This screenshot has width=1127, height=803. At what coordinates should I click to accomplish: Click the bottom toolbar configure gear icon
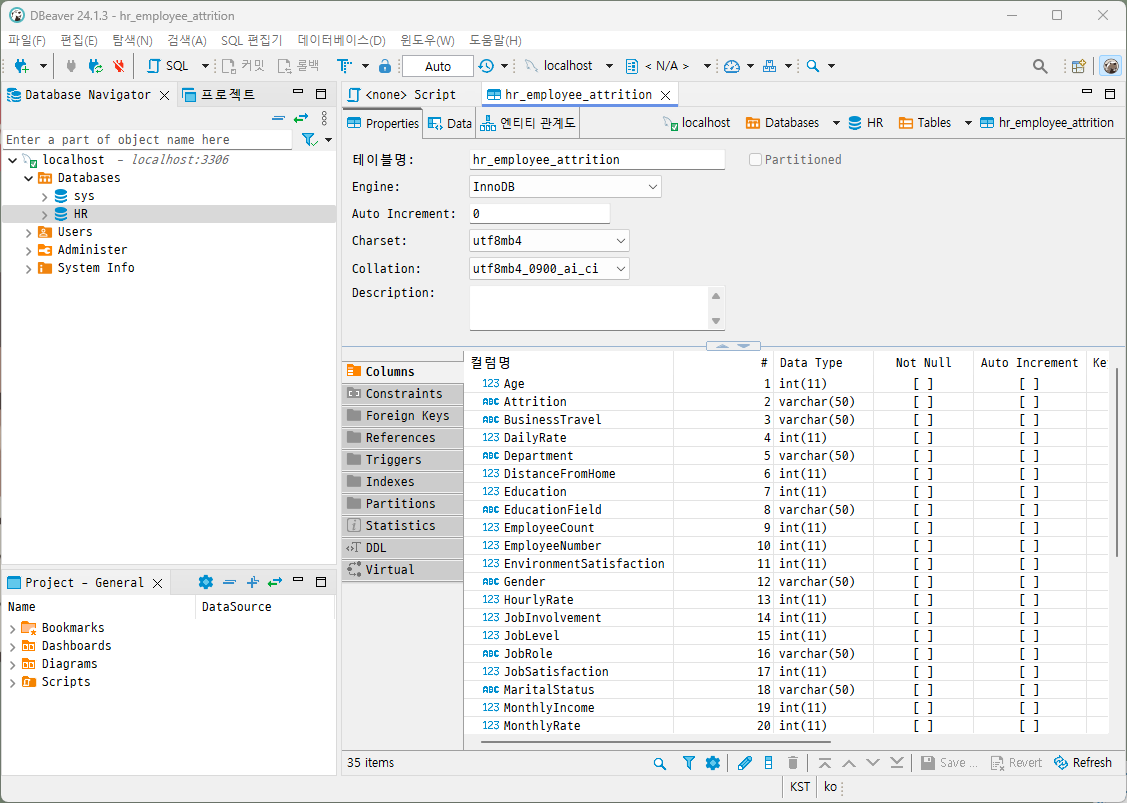pos(712,763)
